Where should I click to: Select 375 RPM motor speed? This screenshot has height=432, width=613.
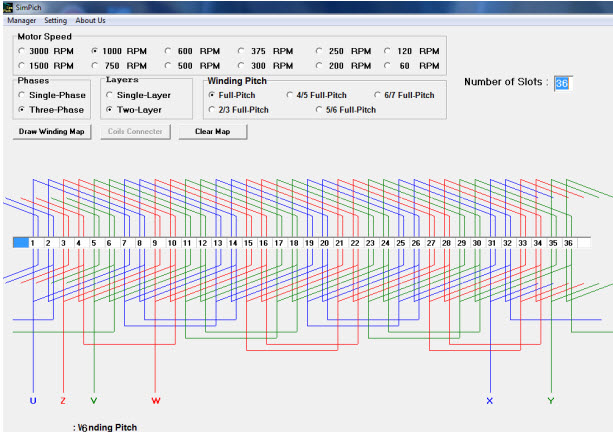(x=265, y=51)
